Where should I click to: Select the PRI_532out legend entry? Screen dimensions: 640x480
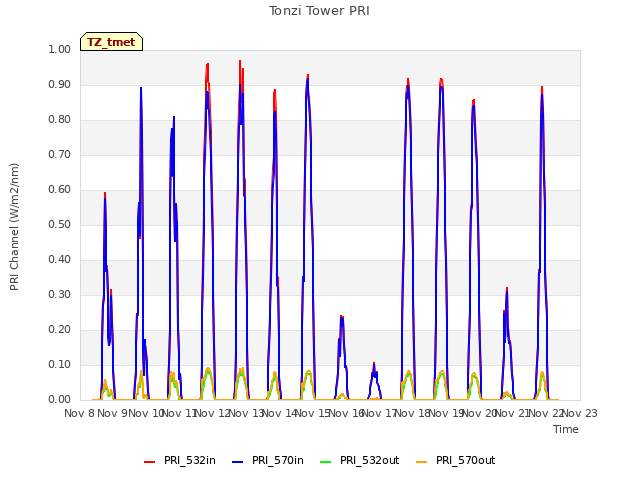pyautogui.click(x=360, y=461)
